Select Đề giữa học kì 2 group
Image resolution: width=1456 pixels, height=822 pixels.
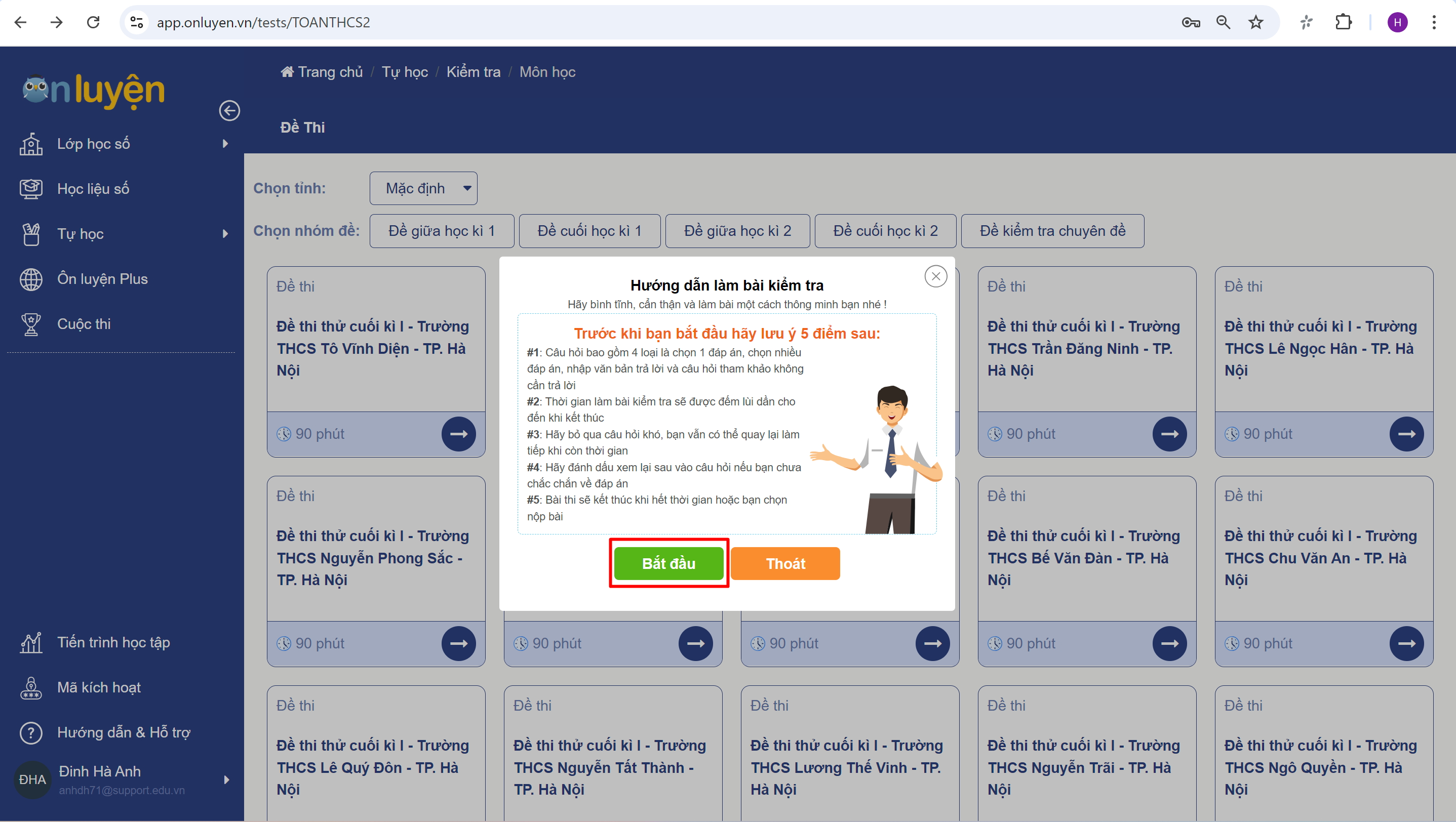pyautogui.click(x=737, y=231)
